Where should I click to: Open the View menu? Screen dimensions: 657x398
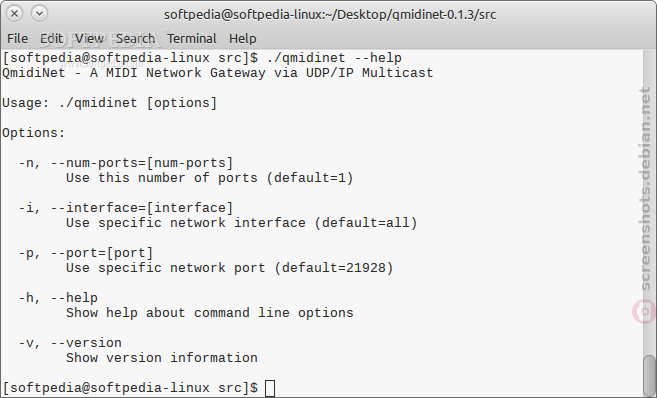tap(89, 39)
